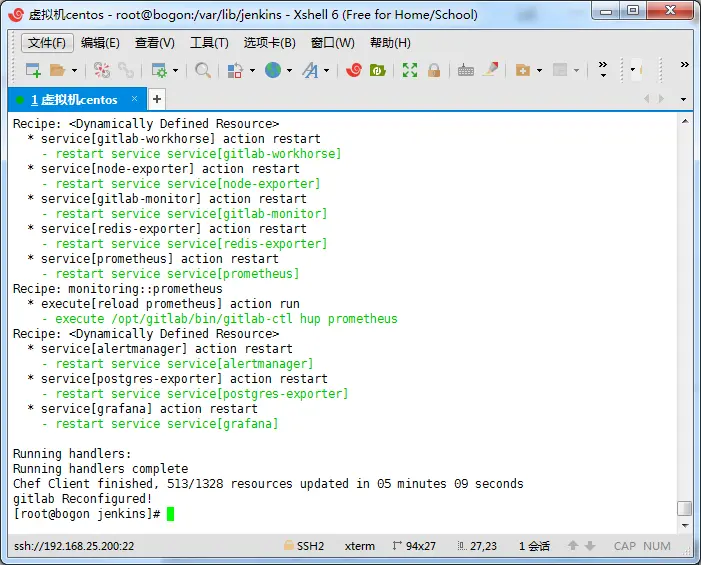
Task: Launch Xshell red swirl toolbar icon
Action: (354, 70)
